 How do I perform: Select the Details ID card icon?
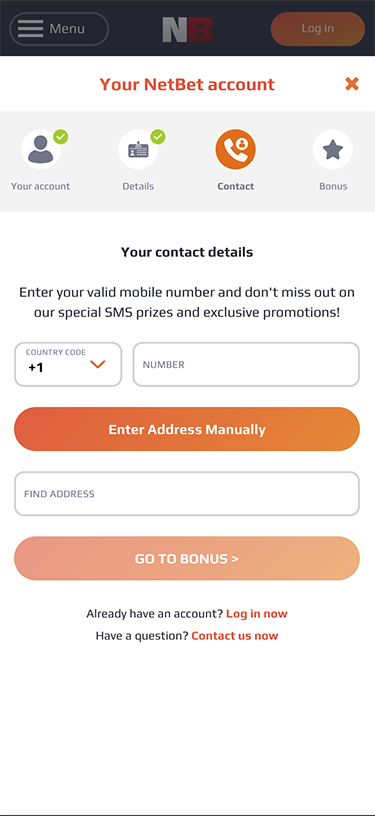coord(138,149)
